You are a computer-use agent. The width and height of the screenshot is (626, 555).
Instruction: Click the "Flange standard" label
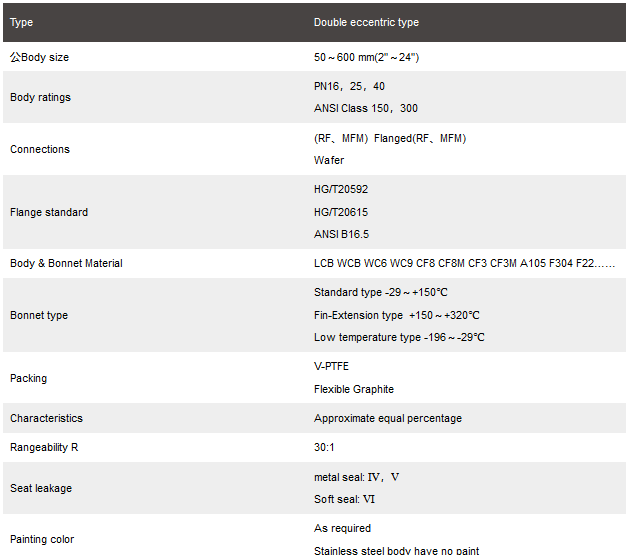(x=49, y=212)
